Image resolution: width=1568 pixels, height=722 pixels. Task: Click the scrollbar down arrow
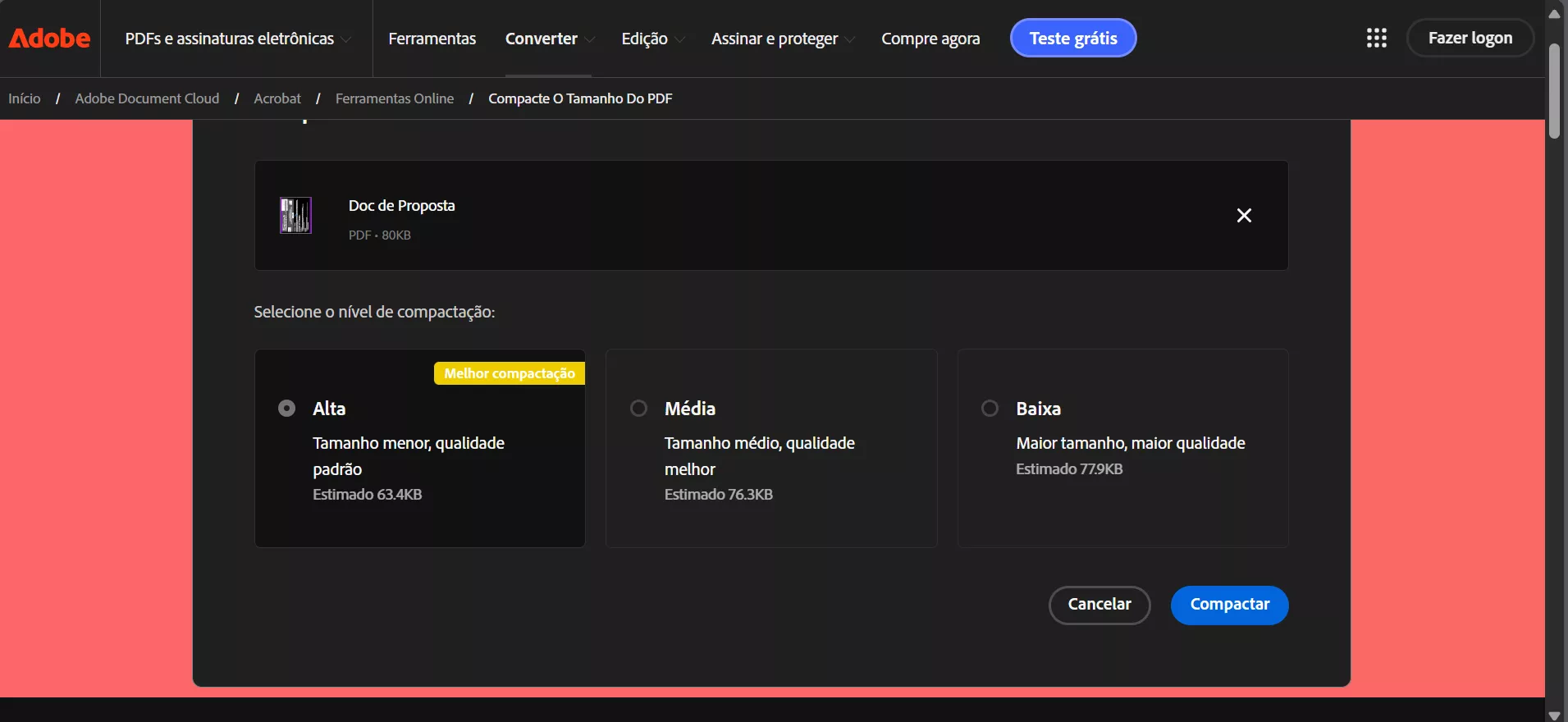pyautogui.click(x=1554, y=715)
